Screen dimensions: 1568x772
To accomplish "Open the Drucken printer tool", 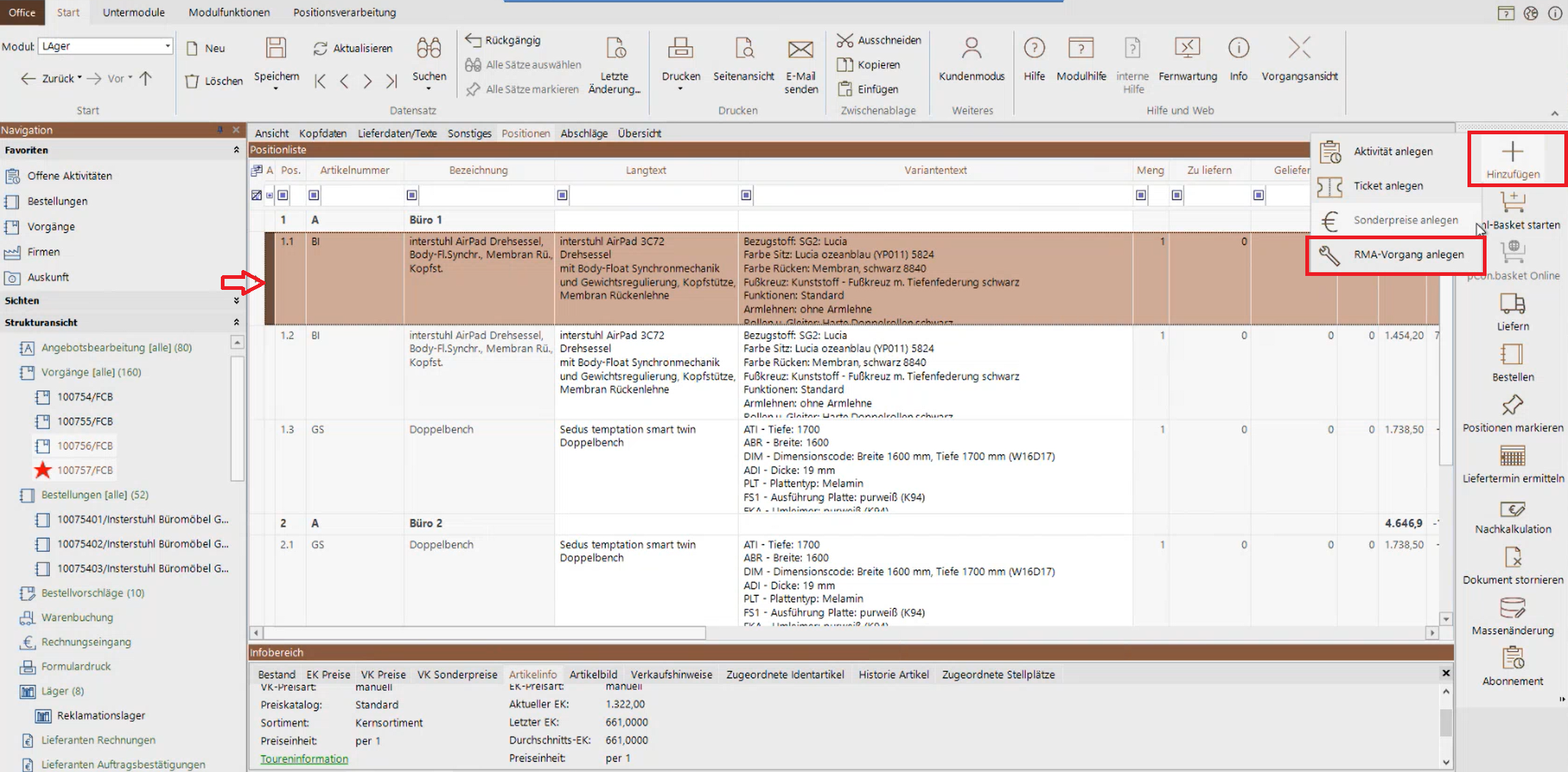I will 680,49.
